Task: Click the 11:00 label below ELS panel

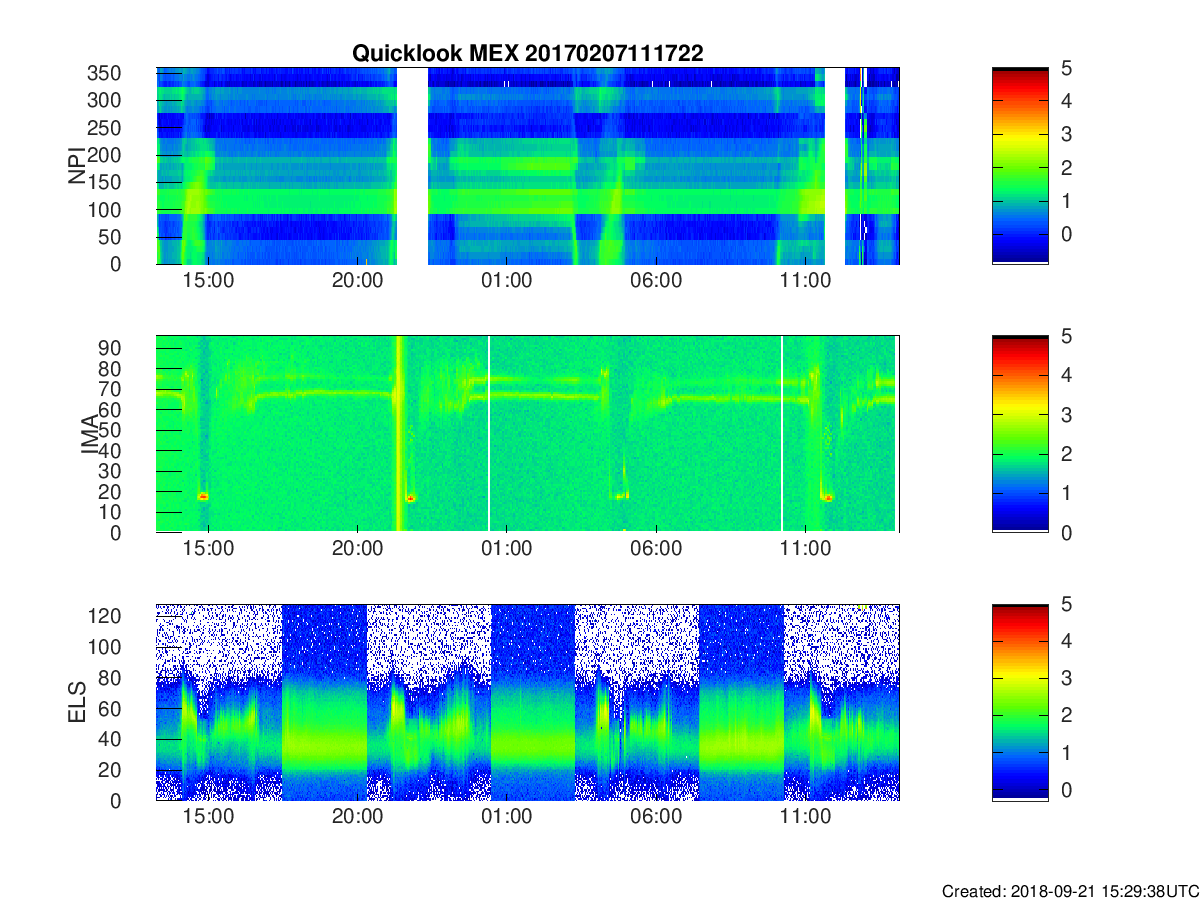Action: pos(805,817)
